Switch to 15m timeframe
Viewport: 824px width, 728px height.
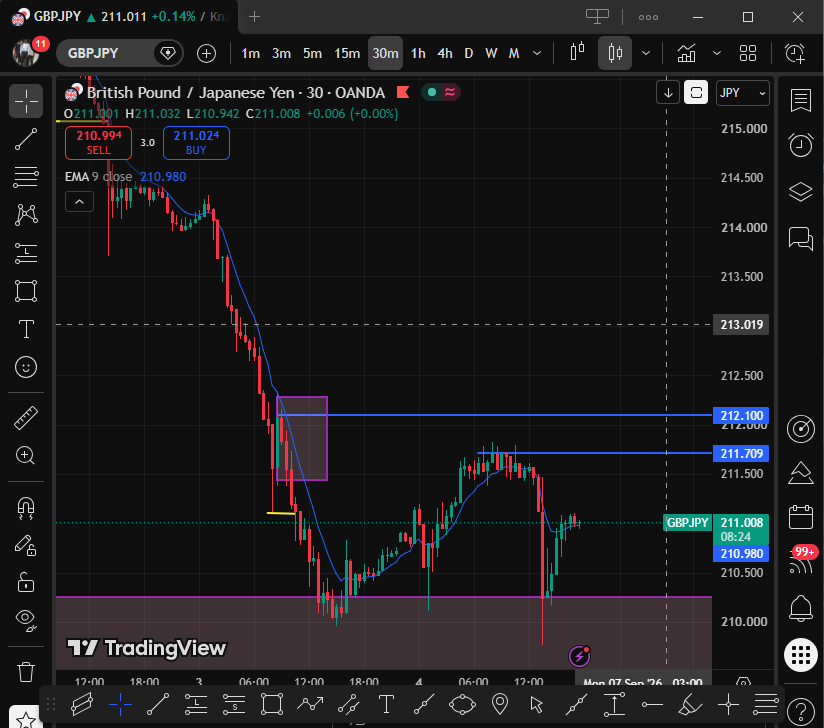(x=347, y=53)
